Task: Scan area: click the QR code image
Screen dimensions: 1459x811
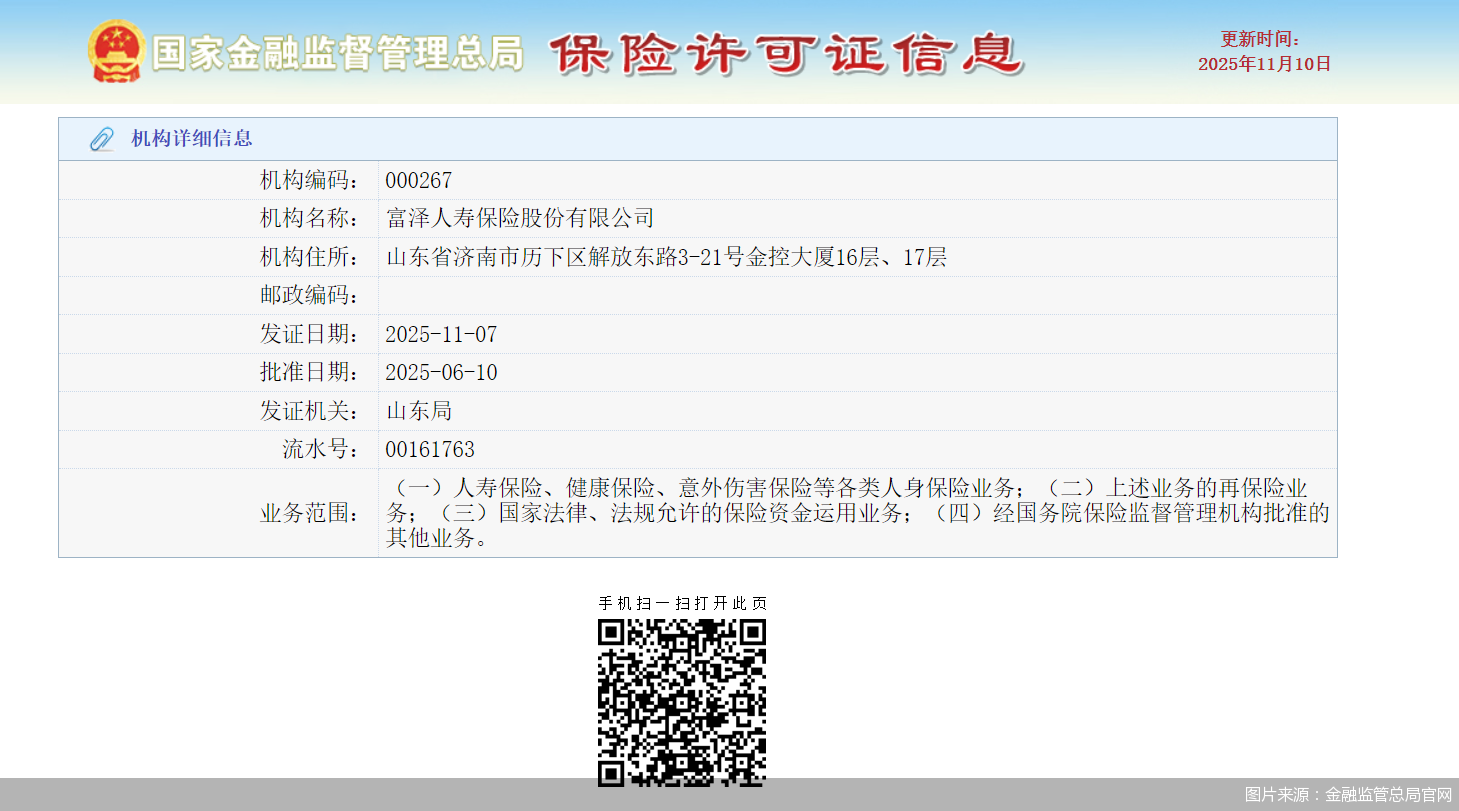Action: (x=684, y=701)
